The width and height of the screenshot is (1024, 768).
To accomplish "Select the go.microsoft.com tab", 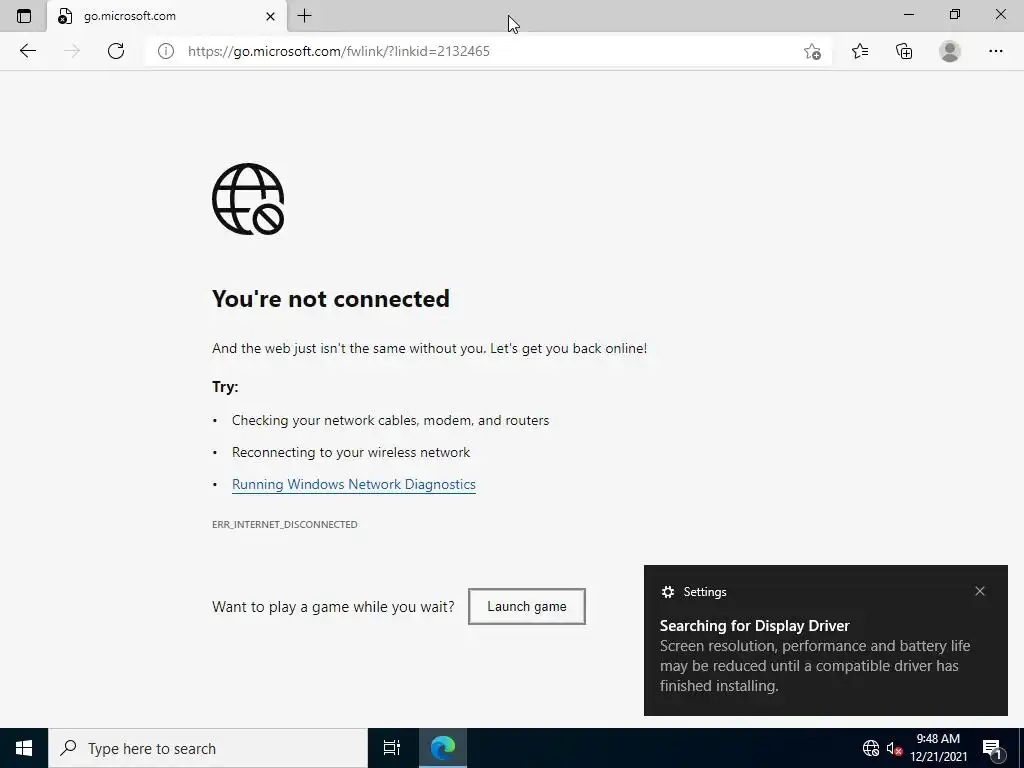I will click(167, 16).
